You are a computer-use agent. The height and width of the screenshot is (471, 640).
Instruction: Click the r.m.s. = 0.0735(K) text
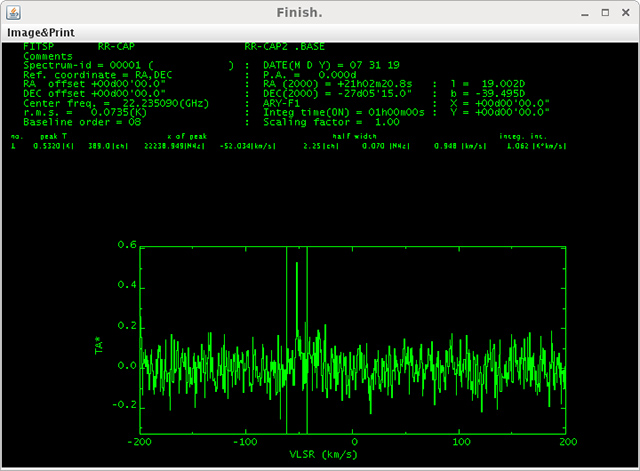click(x=84, y=111)
